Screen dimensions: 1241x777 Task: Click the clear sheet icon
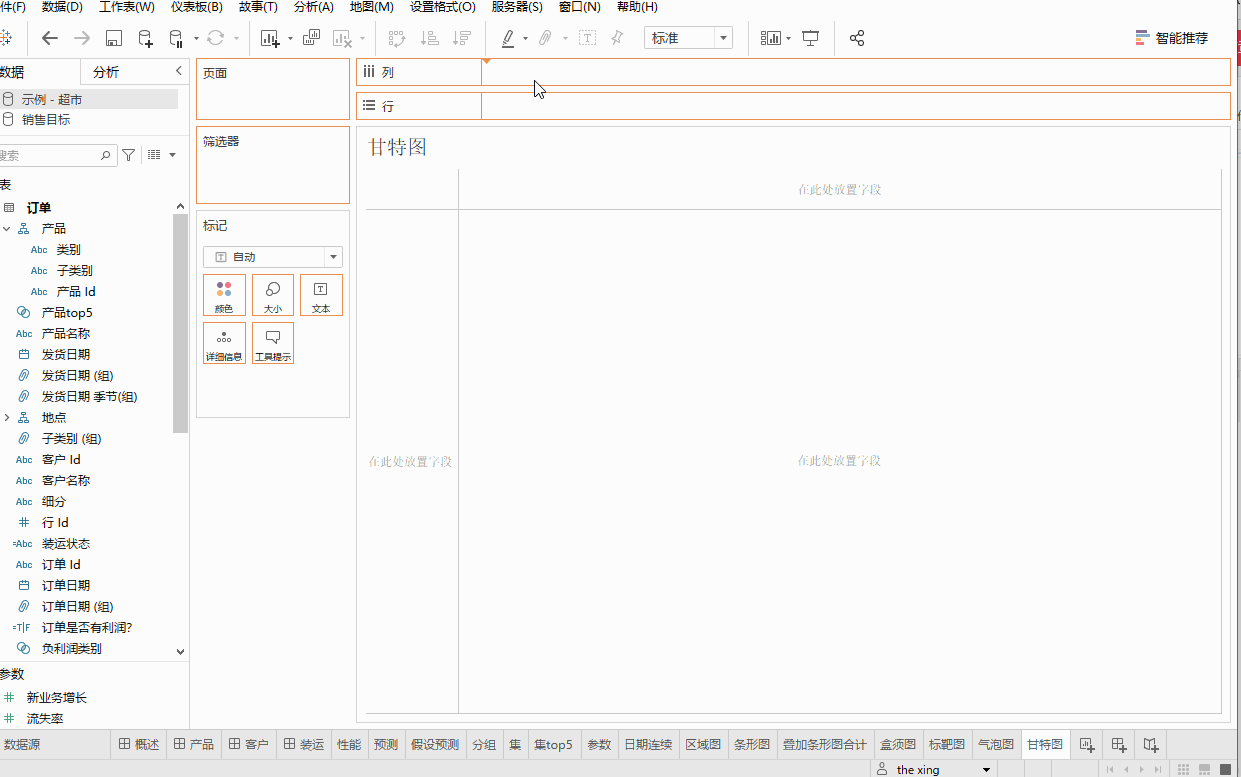[x=343, y=38]
